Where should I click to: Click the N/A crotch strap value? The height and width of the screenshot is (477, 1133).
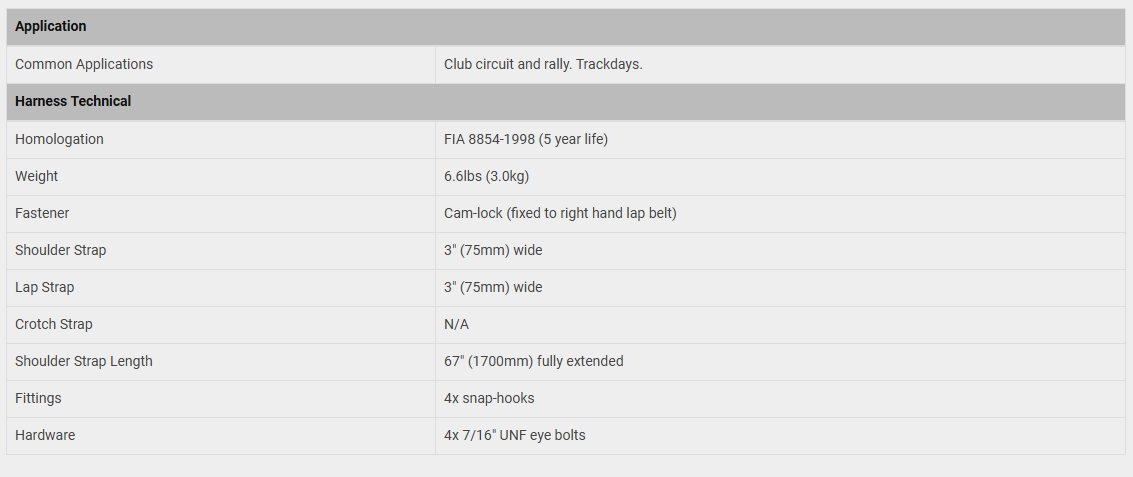tap(457, 325)
